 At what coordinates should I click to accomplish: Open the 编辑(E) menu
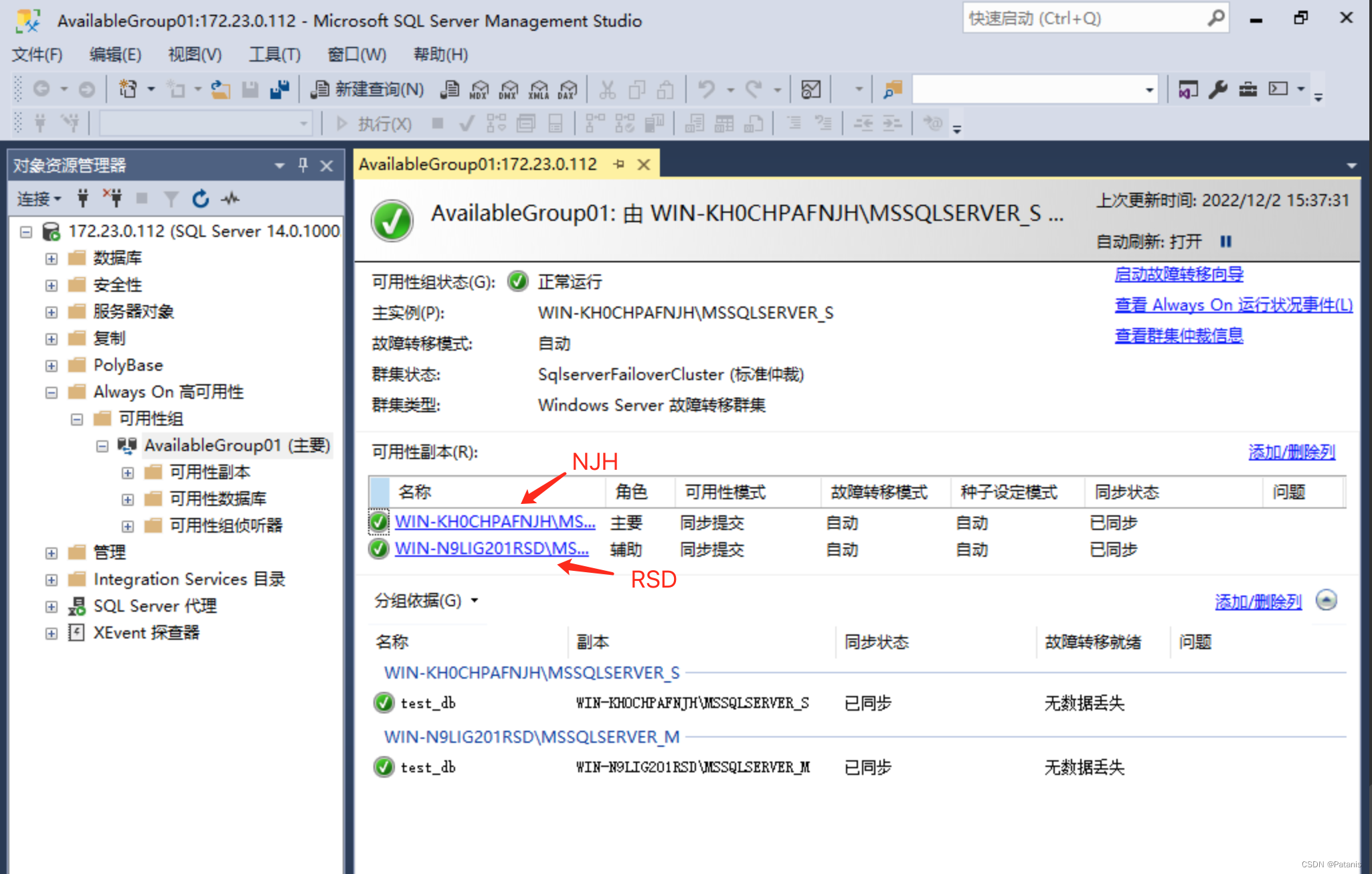[115, 54]
